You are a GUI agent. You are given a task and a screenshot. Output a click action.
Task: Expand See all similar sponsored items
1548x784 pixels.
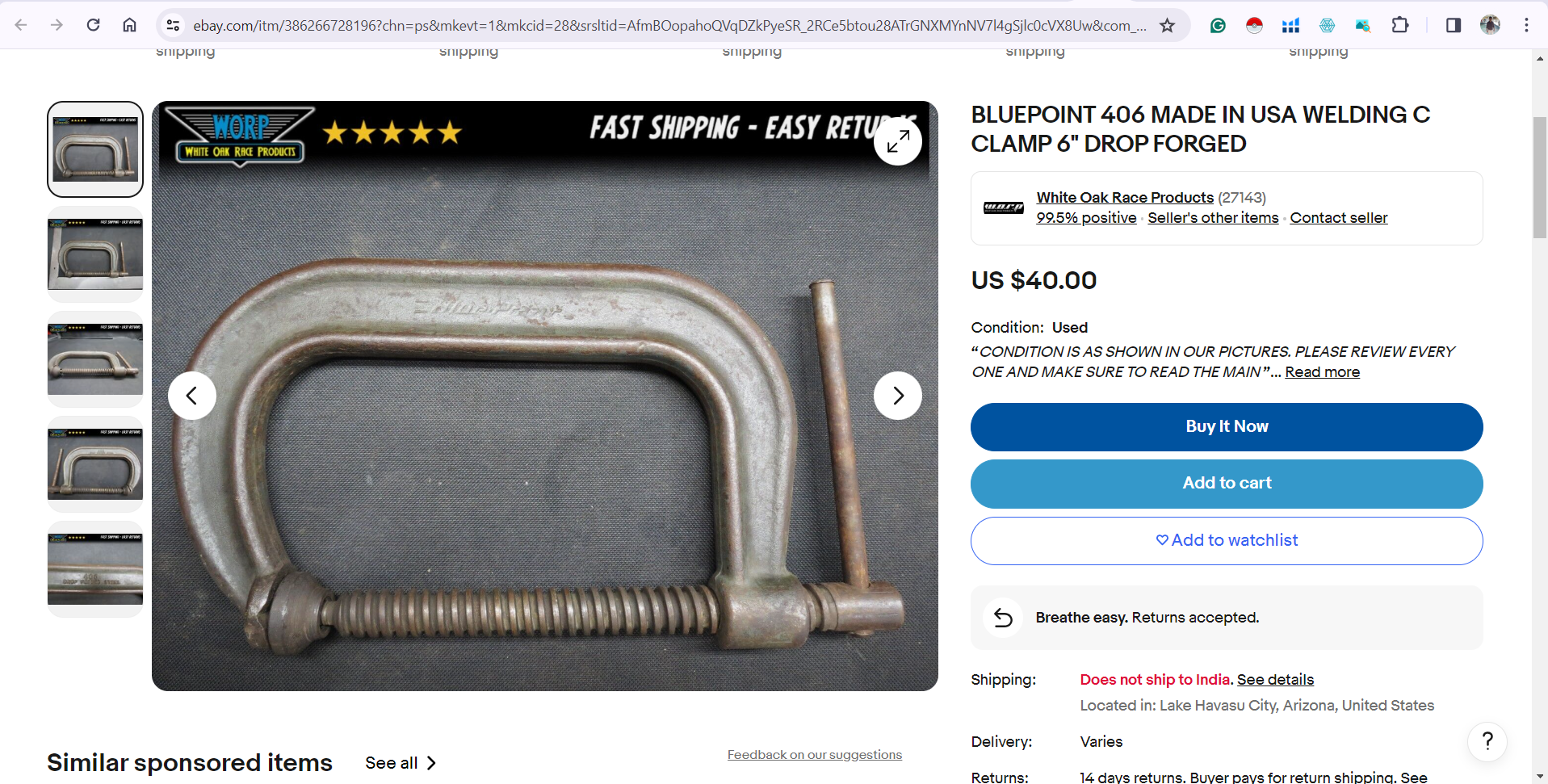pyautogui.click(x=401, y=763)
